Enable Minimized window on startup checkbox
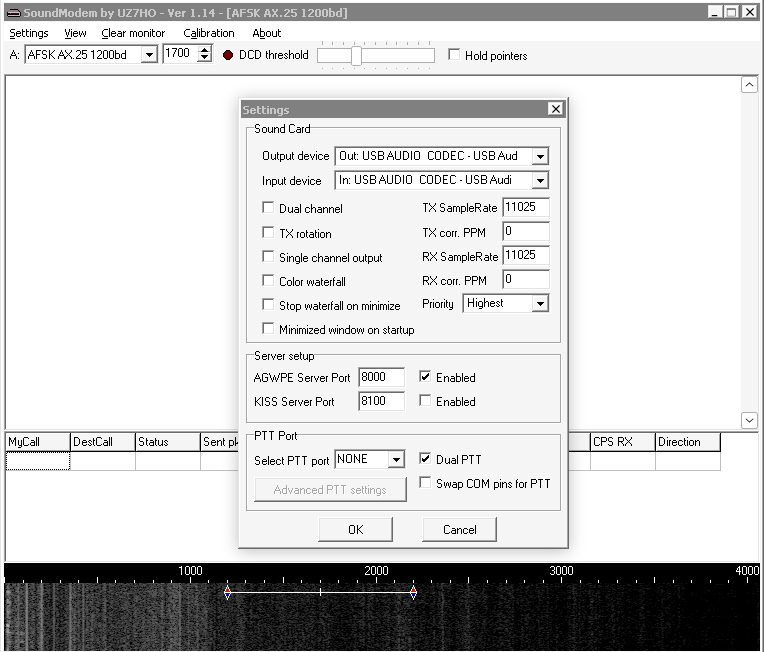Viewport: 764px width, 652px height. pos(268,328)
